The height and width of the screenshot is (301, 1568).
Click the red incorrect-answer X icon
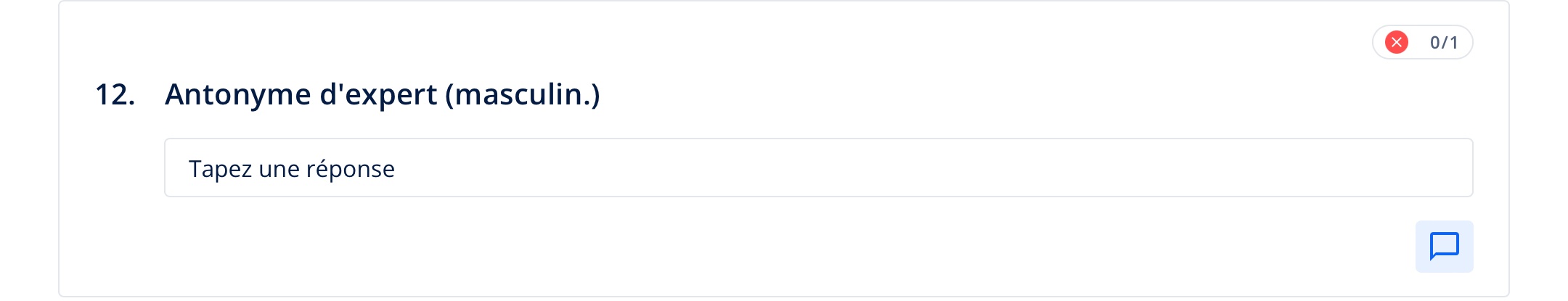1396,42
